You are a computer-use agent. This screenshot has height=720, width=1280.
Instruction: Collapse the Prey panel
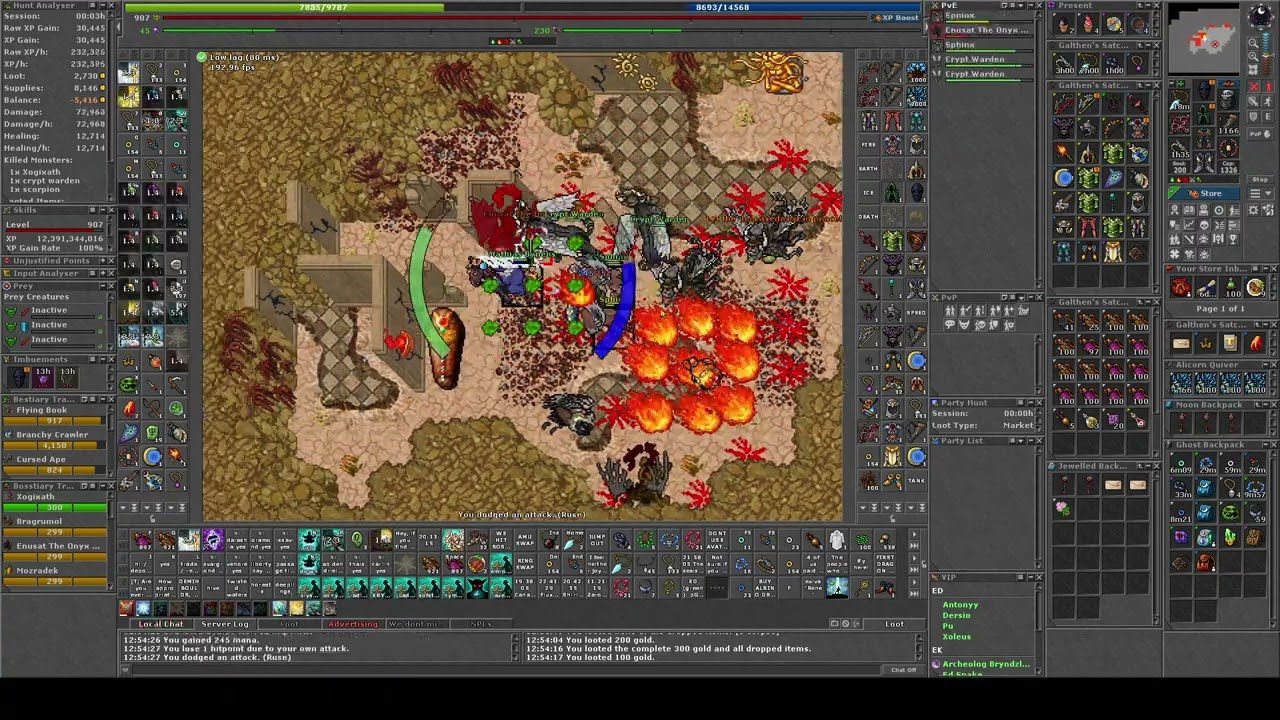pyautogui.click(x=103, y=286)
